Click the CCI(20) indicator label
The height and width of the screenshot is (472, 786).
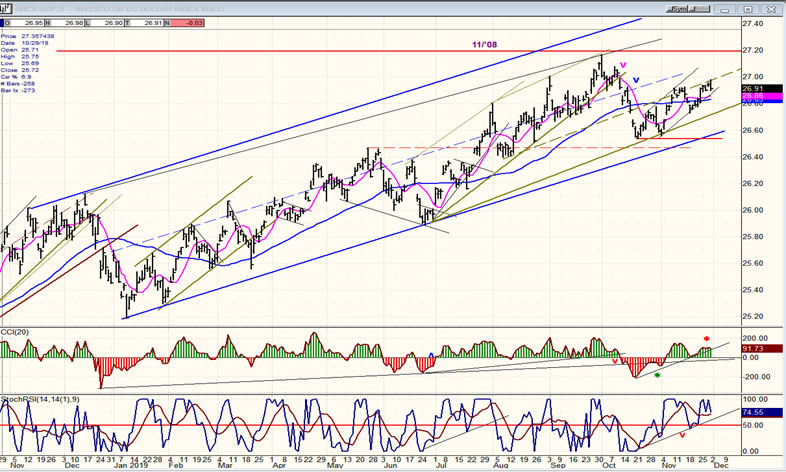17,333
